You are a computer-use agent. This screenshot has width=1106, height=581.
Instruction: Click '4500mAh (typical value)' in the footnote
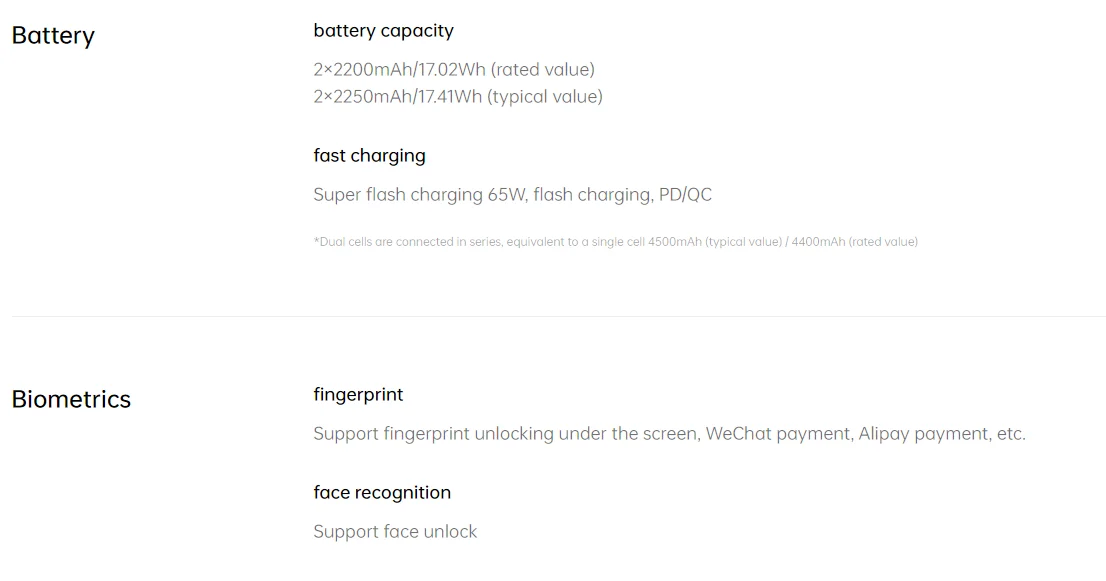pyautogui.click(x=715, y=242)
